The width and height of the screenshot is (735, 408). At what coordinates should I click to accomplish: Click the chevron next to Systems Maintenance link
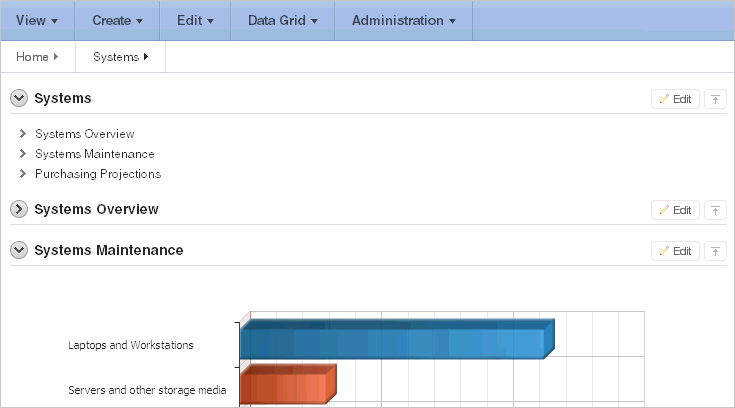(x=22, y=153)
